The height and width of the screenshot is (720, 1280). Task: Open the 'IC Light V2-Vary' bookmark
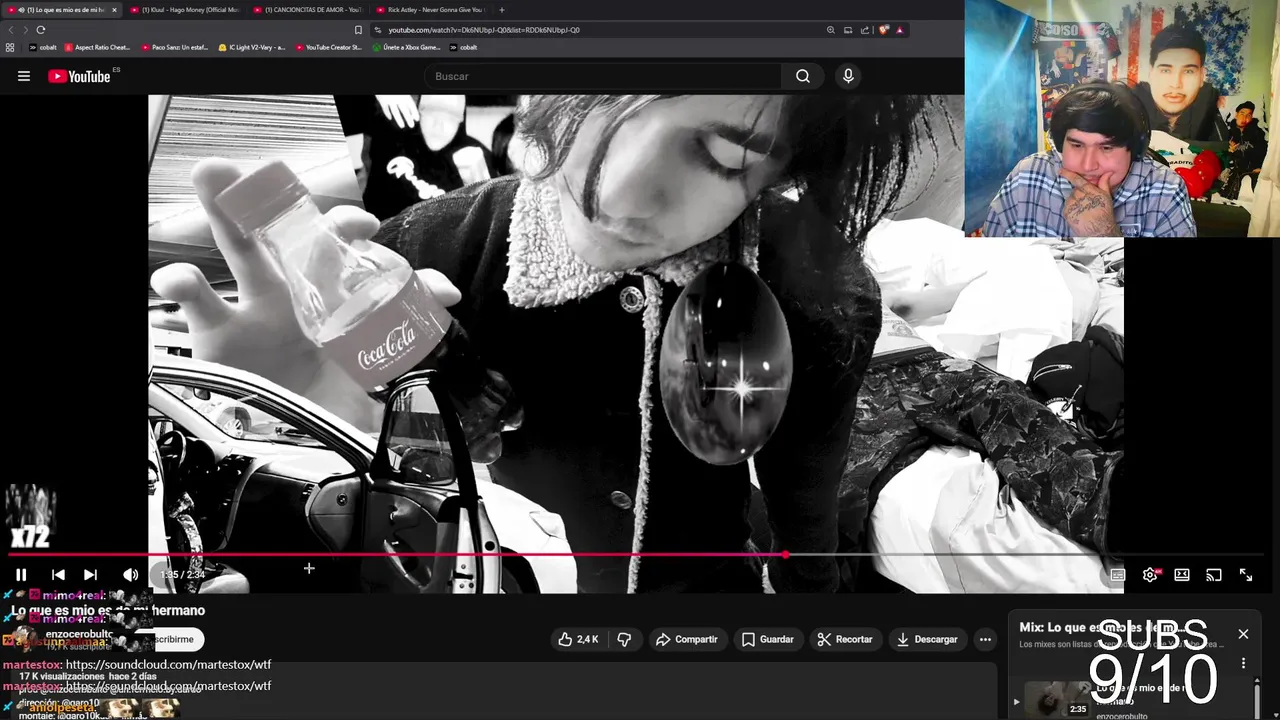(252, 47)
